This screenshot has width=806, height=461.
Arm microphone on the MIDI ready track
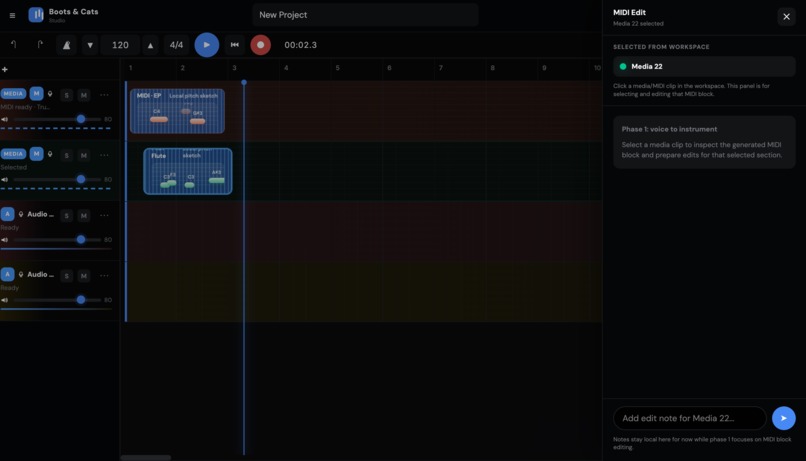click(x=50, y=94)
